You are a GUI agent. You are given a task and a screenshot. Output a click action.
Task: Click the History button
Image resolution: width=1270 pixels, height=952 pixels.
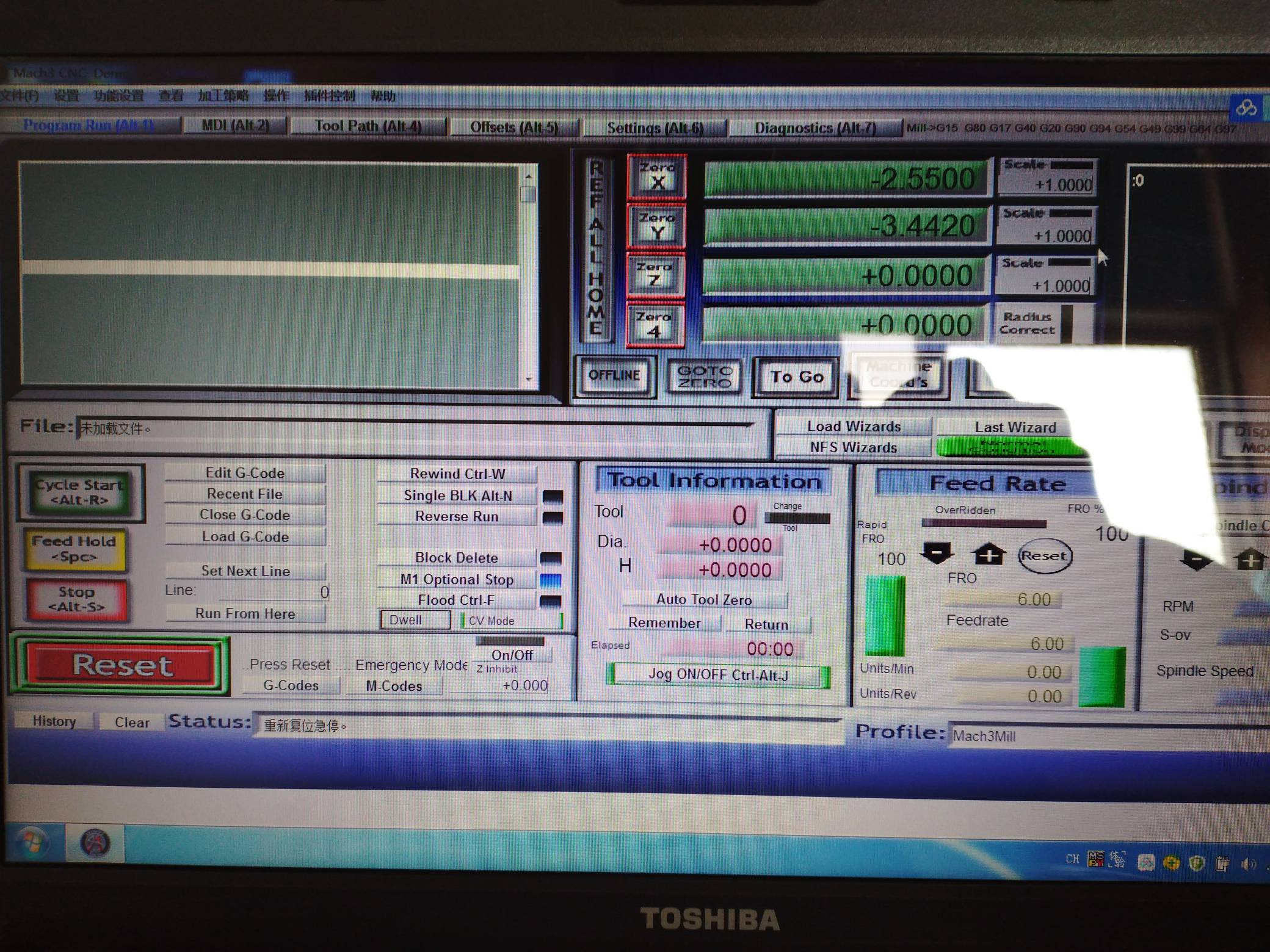point(54,721)
